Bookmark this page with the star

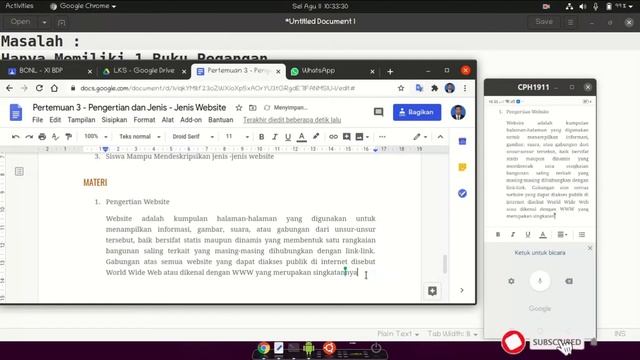pos(401,88)
